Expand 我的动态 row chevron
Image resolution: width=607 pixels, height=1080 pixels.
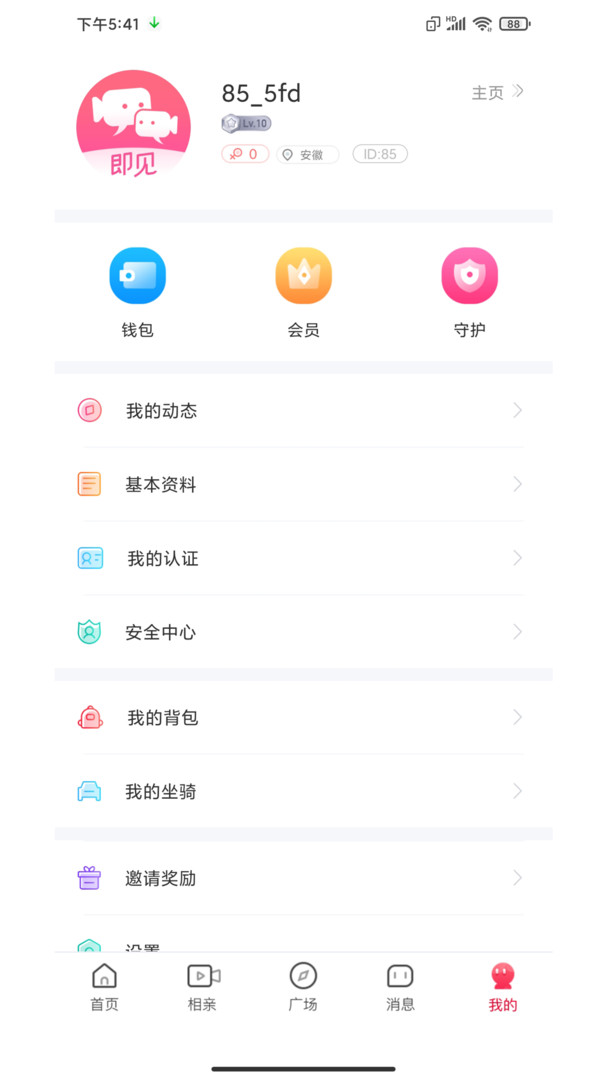(x=517, y=410)
